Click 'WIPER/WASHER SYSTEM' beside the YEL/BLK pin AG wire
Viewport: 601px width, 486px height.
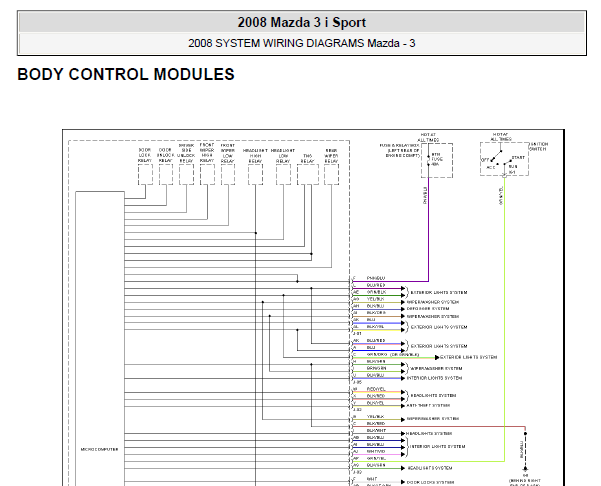pos(432,302)
